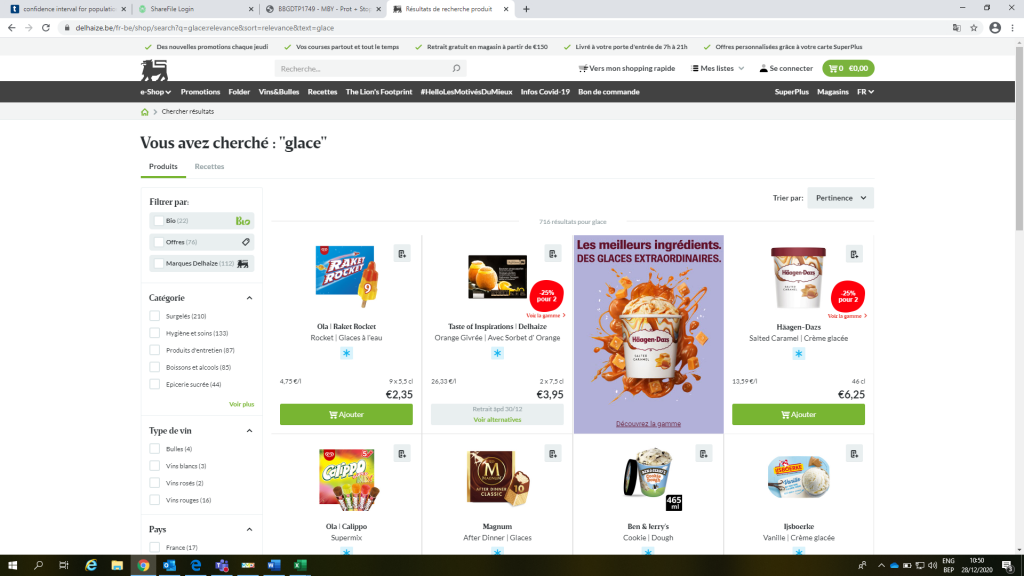This screenshot has height=576, width=1024.
Task: Focus the Recherche search field
Action: coord(363,69)
